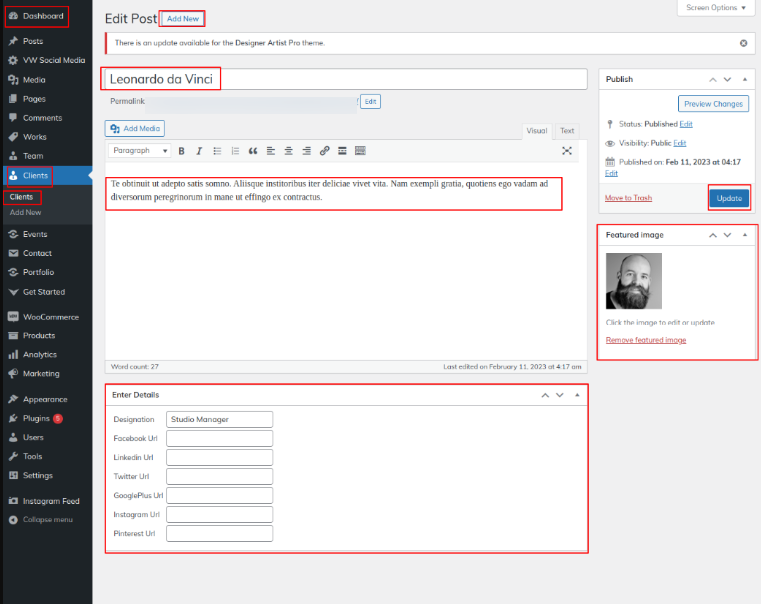Click the Remove featured image link
Viewport: 761px width, 604px height.
(x=646, y=340)
